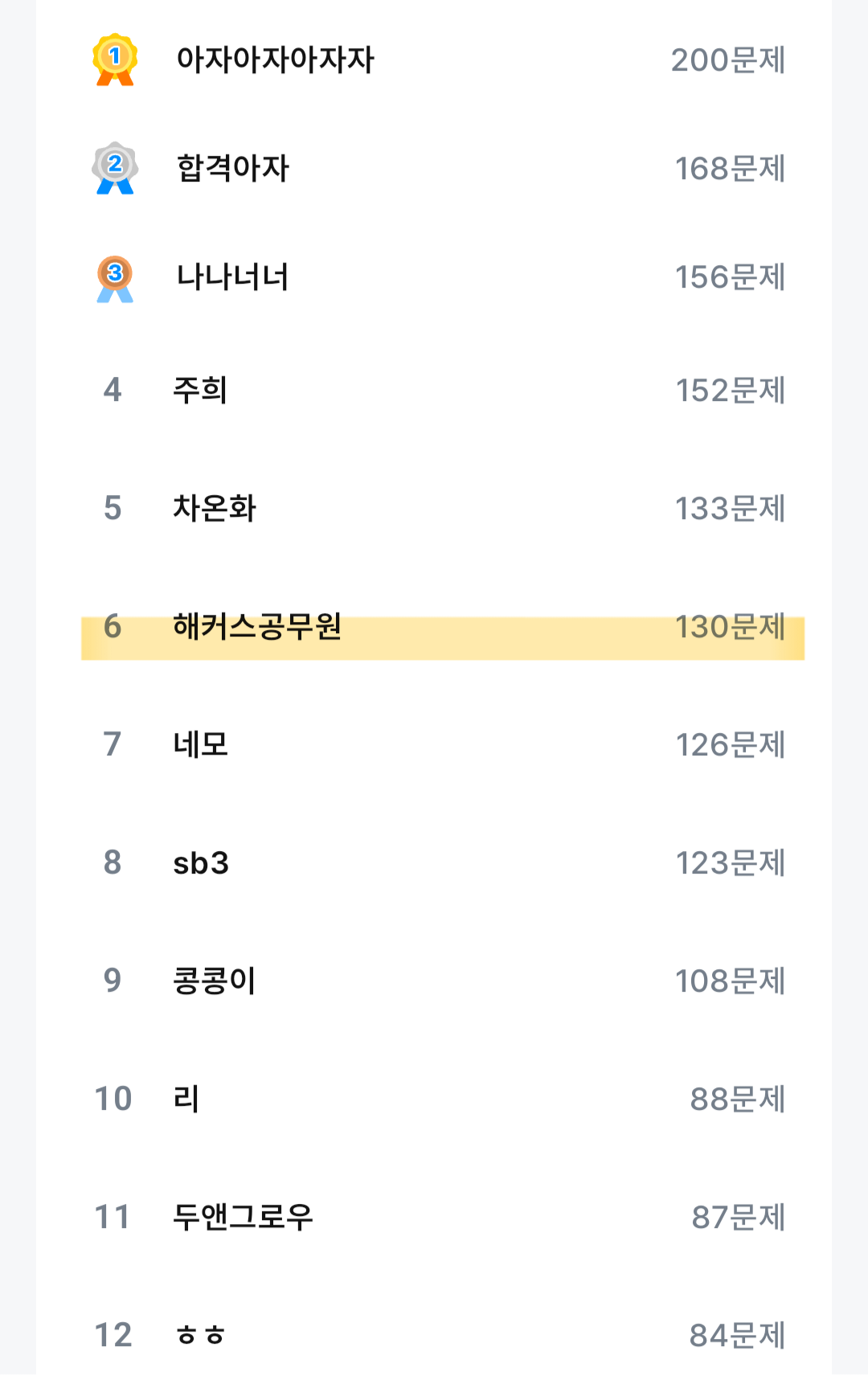868x1384 pixels.
Task: Select the 나나너너 username
Action: (232, 277)
